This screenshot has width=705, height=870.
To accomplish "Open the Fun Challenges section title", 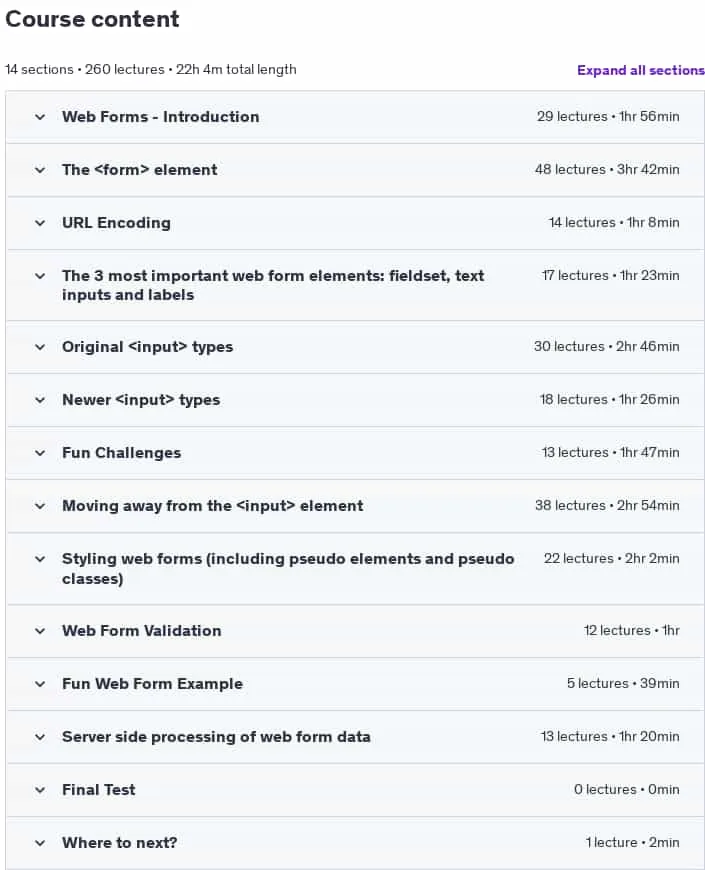I will [121, 453].
